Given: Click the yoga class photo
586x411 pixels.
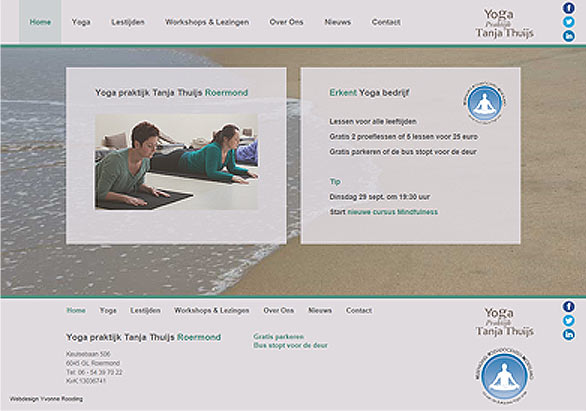Looking at the screenshot, I should click(176, 162).
